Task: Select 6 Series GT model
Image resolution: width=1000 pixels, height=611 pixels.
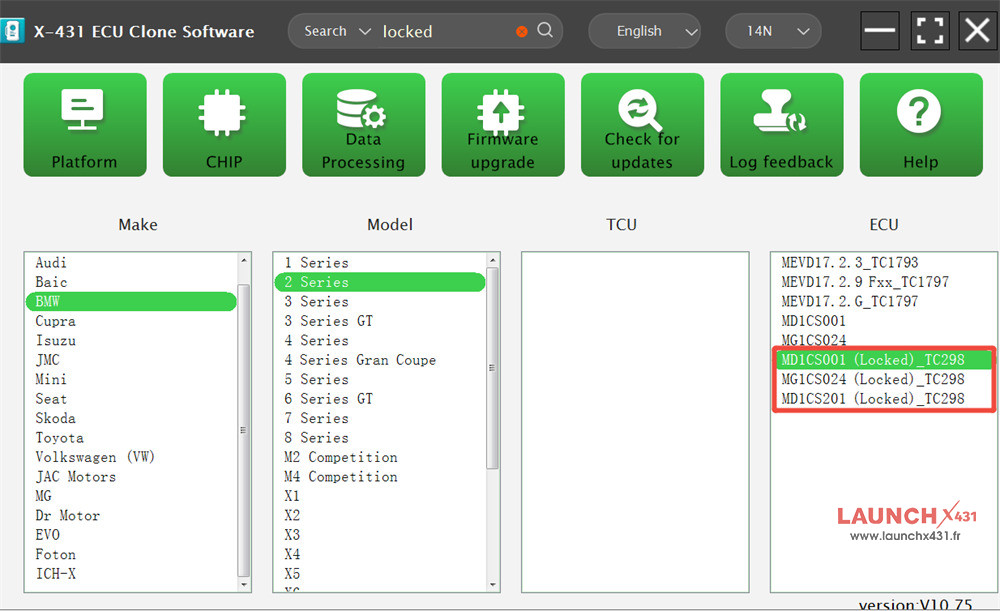Action: pos(380,399)
